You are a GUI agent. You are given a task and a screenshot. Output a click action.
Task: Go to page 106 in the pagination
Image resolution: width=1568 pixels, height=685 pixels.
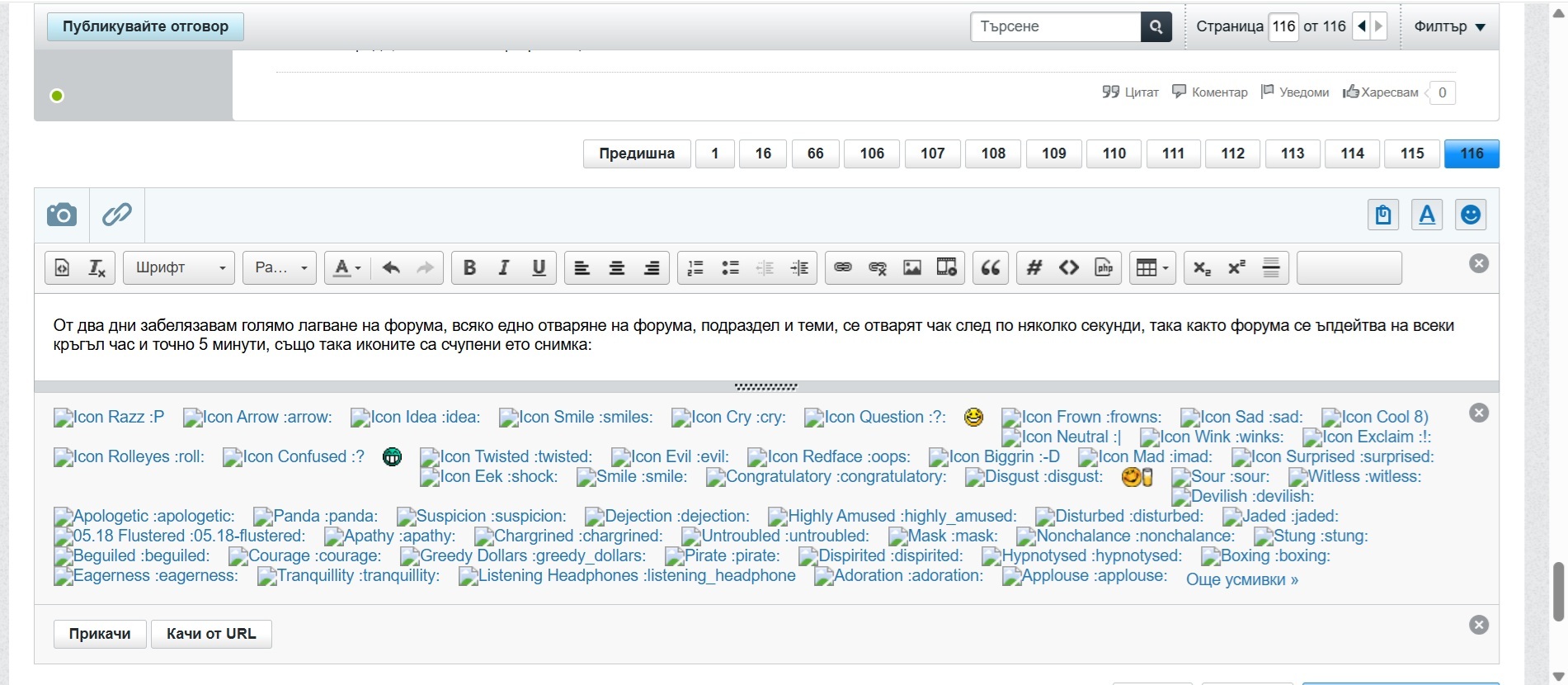872,154
